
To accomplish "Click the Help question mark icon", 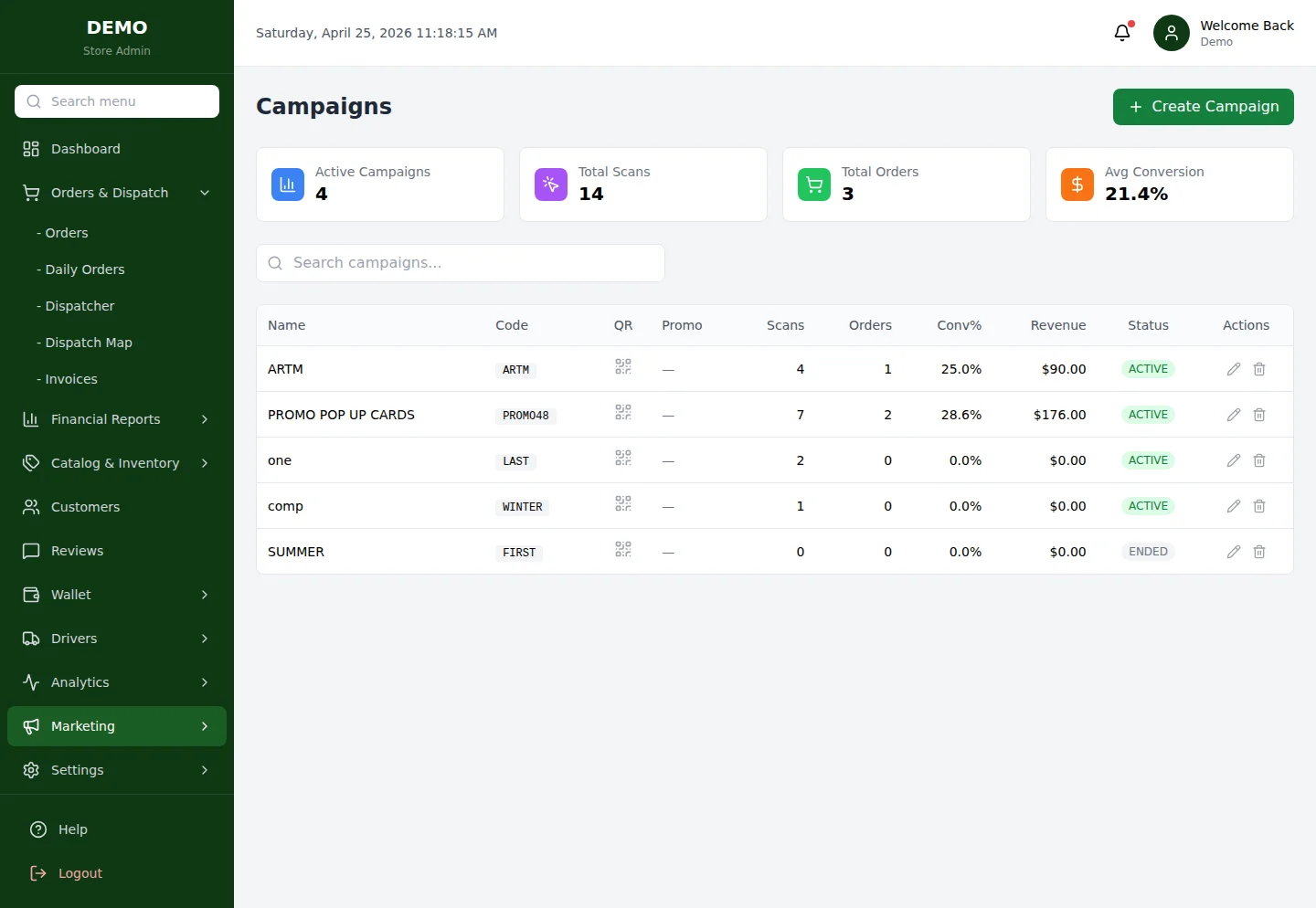I will pos(37,829).
